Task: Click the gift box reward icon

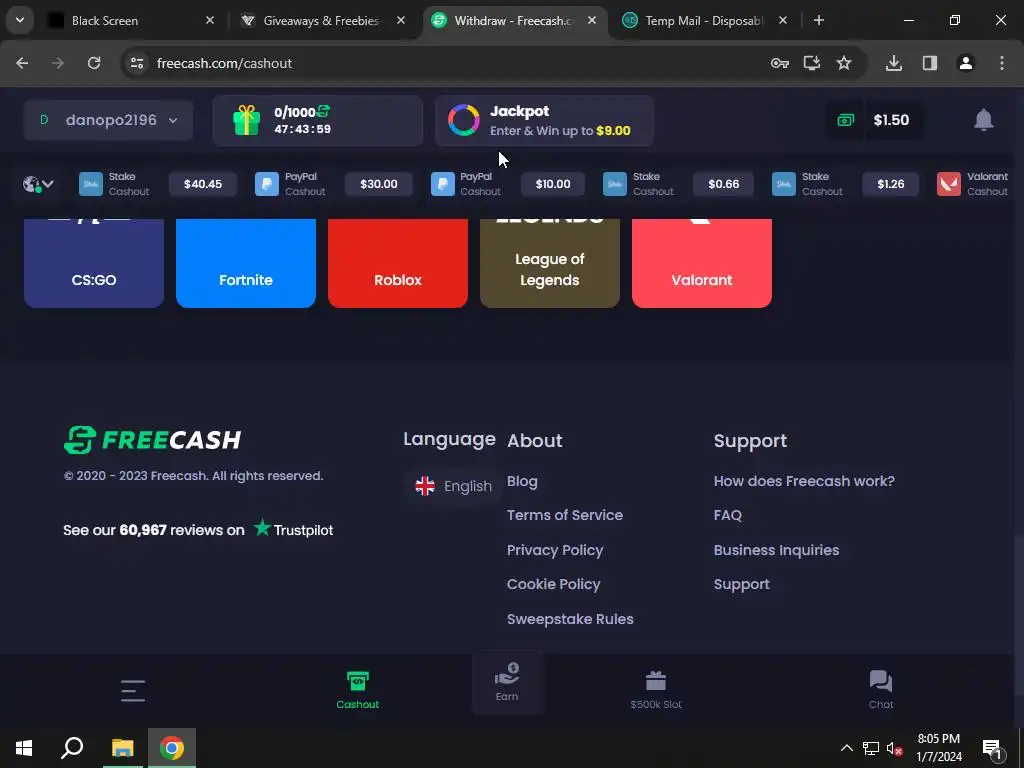Action: [247, 121]
